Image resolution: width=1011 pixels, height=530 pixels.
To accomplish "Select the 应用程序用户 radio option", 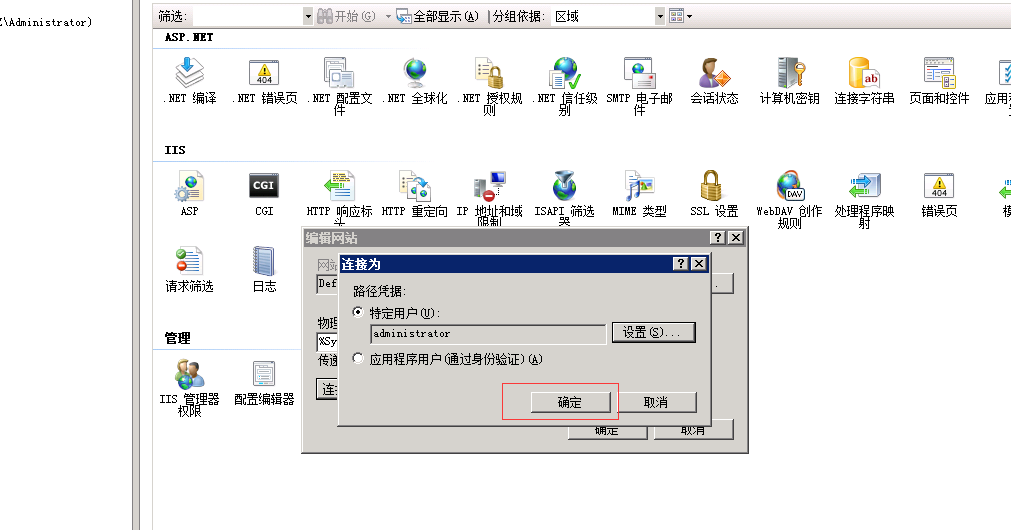I will (x=358, y=358).
